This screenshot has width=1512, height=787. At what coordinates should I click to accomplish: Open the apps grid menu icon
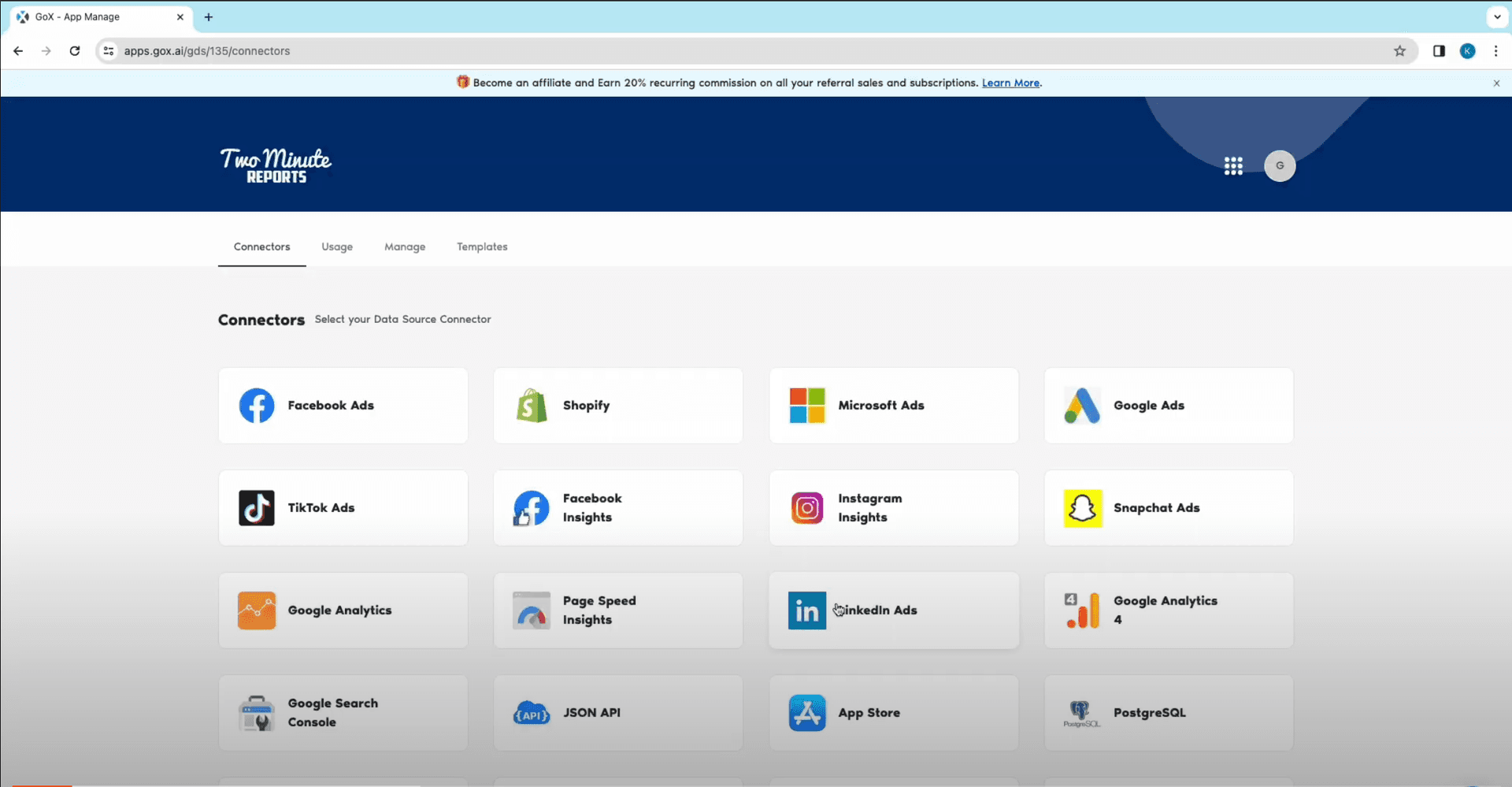[x=1233, y=165]
